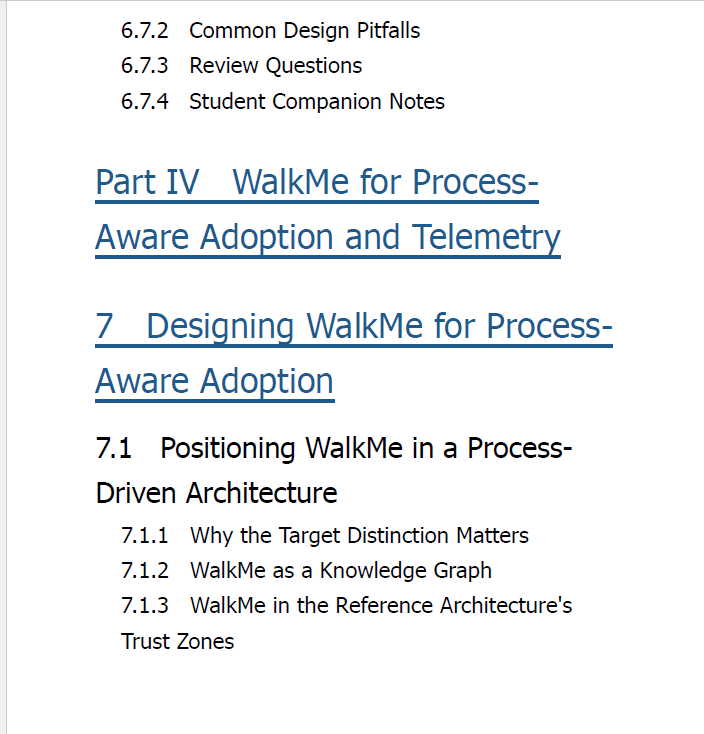Jump to Positioning WalkMe in a Process- heading
Image resolution: width=704 pixels, height=734 pixels.
point(366,449)
